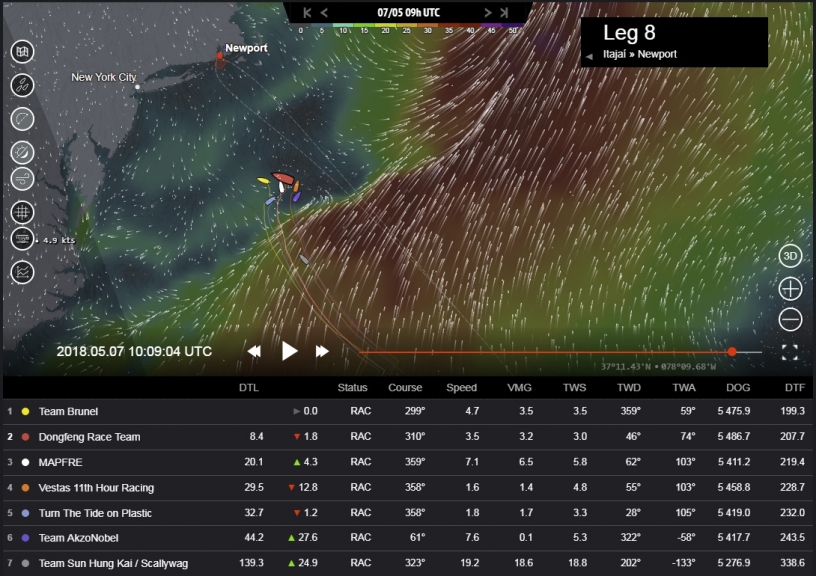Click the wind speed readout icon
Viewport: 816px width, 576px height.
tap(22, 239)
